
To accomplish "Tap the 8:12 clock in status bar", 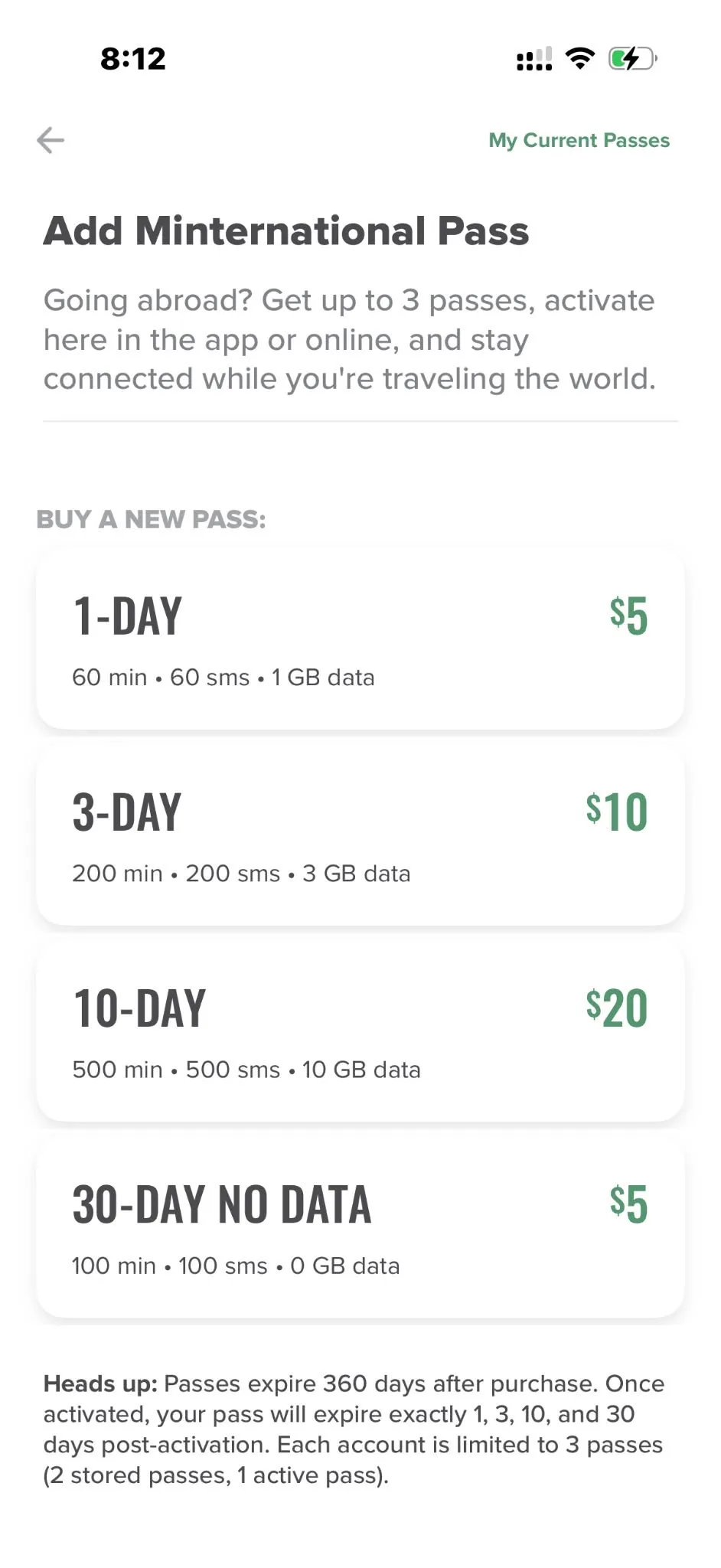I will pos(133,59).
